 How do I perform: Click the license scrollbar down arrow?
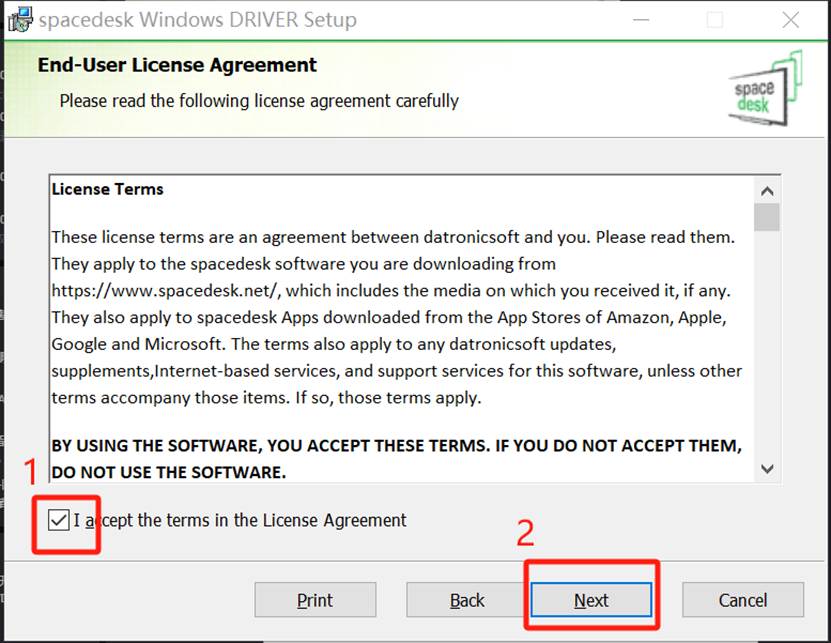pos(767,469)
